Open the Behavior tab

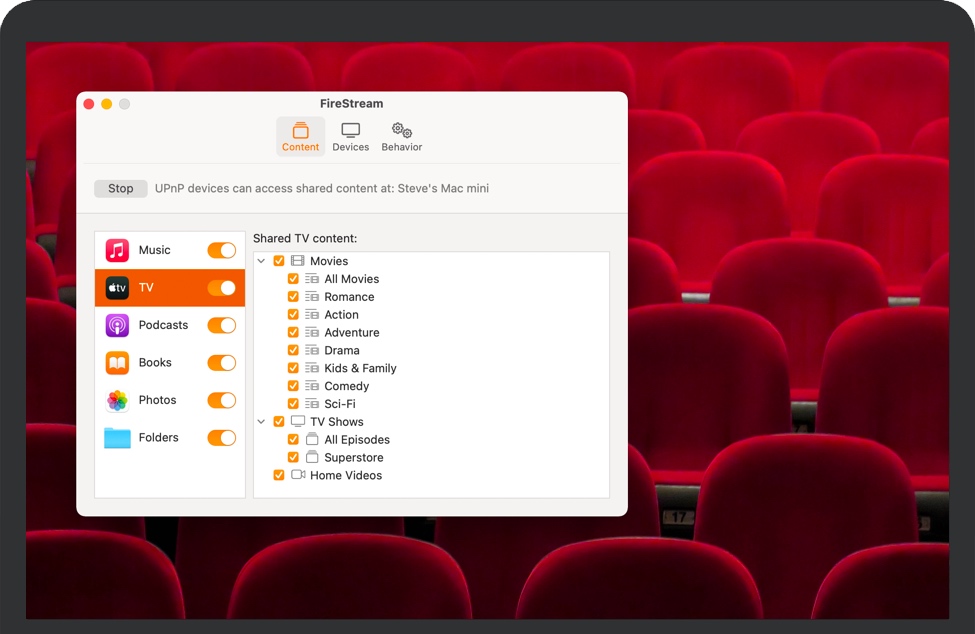401,135
